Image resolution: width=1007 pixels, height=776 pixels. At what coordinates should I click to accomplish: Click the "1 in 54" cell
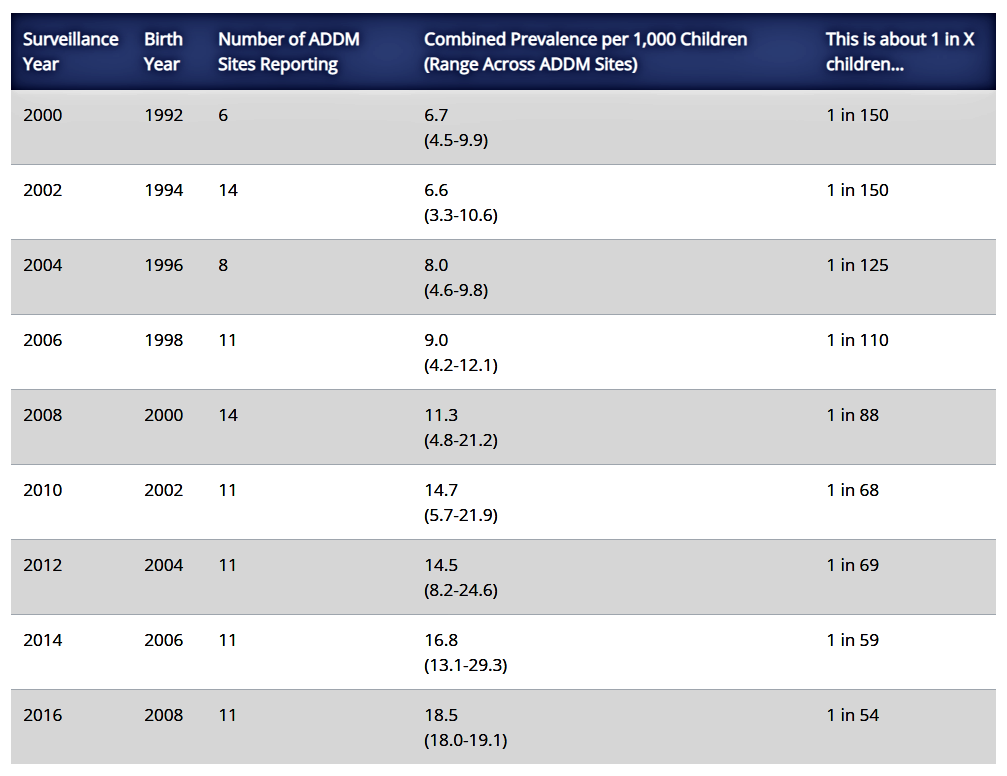852,715
